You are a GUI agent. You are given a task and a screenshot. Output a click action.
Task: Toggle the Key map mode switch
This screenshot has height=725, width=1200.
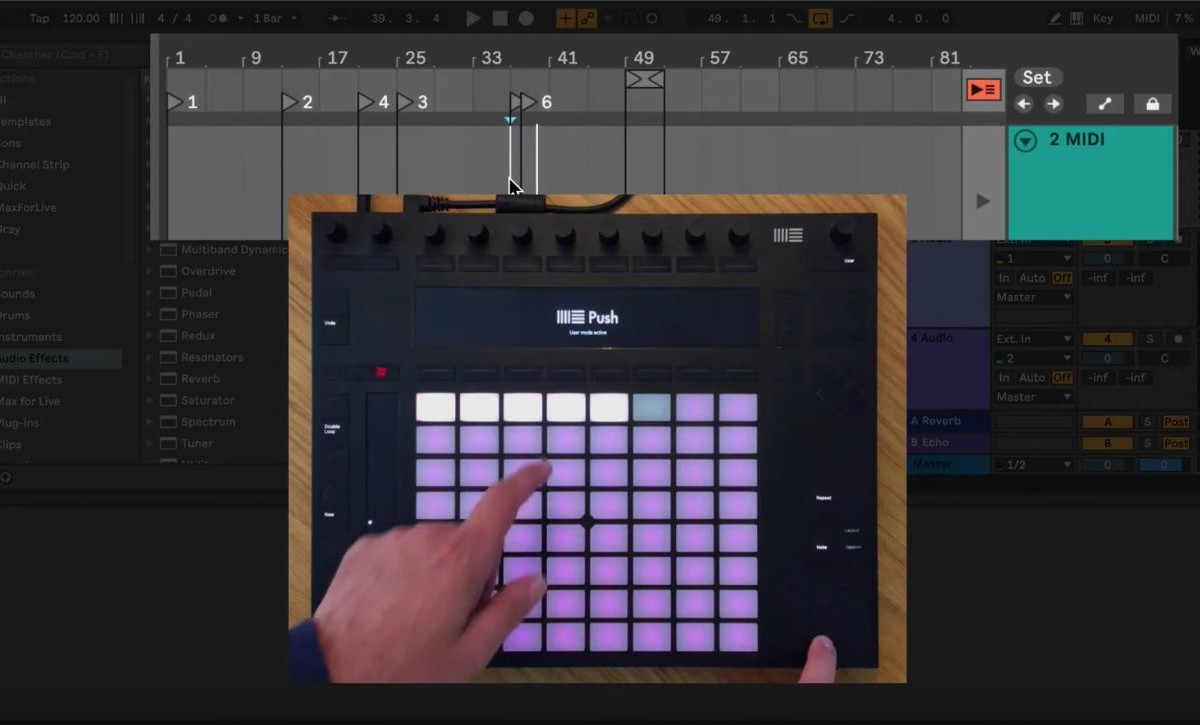tap(1102, 18)
